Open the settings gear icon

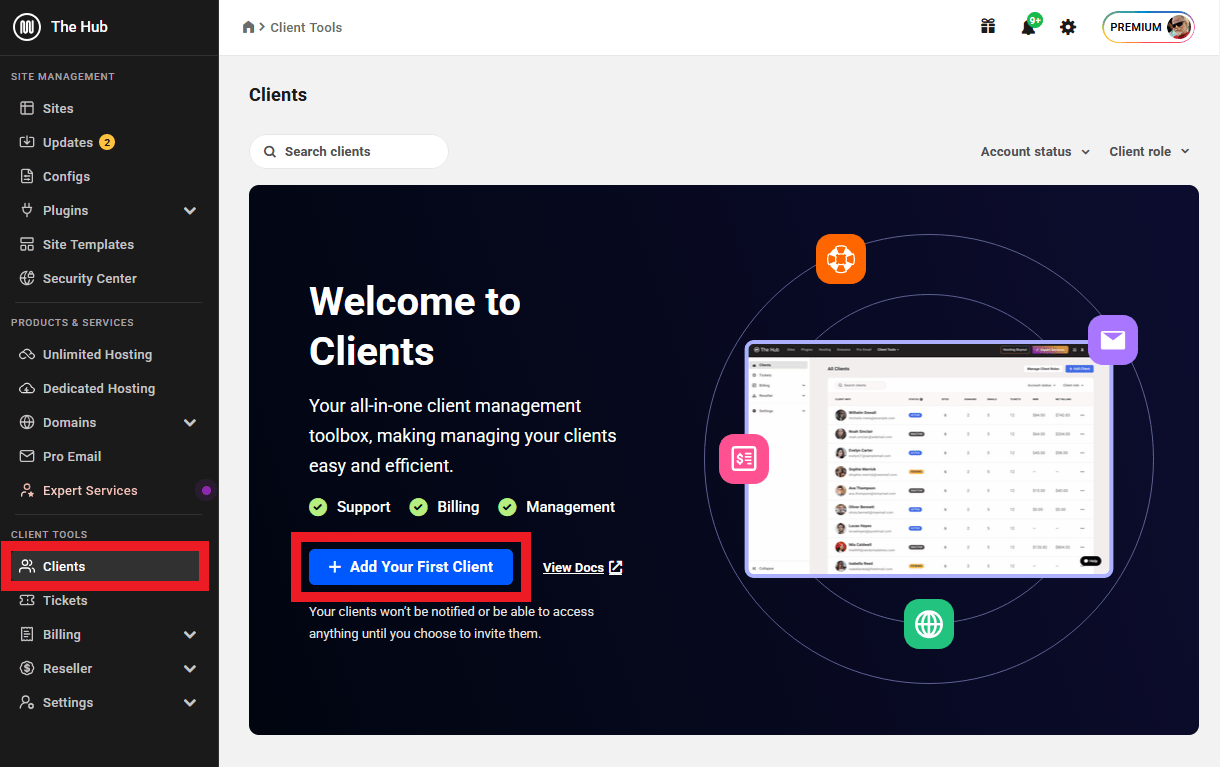coord(1068,27)
